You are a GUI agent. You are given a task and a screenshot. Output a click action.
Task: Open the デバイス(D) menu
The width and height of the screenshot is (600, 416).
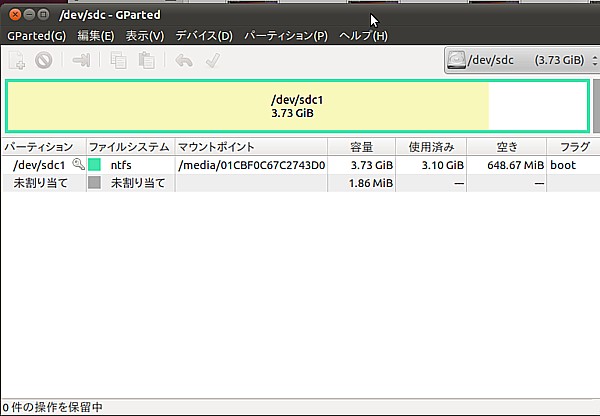(x=204, y=36)
